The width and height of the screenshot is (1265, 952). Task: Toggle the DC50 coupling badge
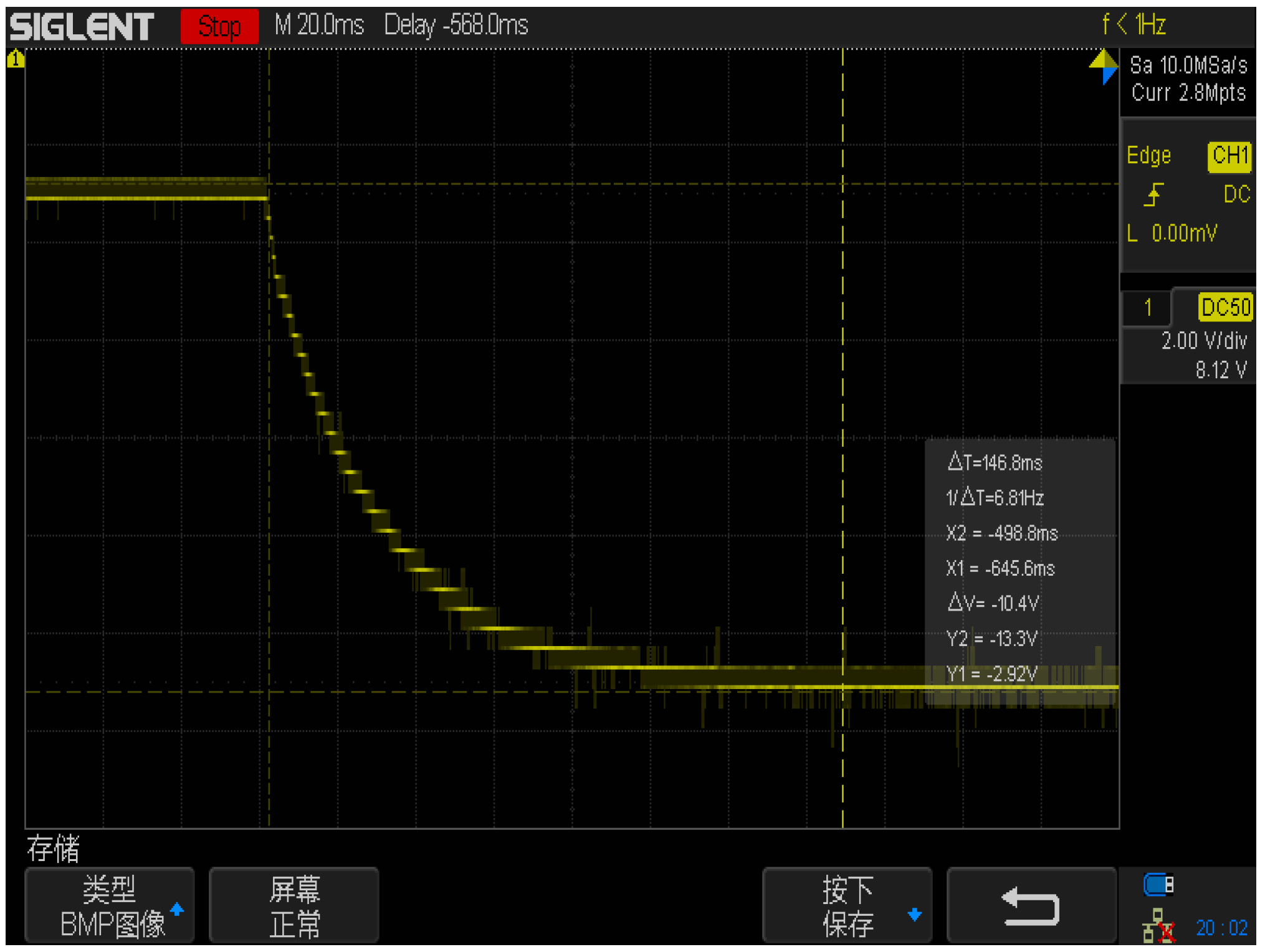coord(1225,307)
